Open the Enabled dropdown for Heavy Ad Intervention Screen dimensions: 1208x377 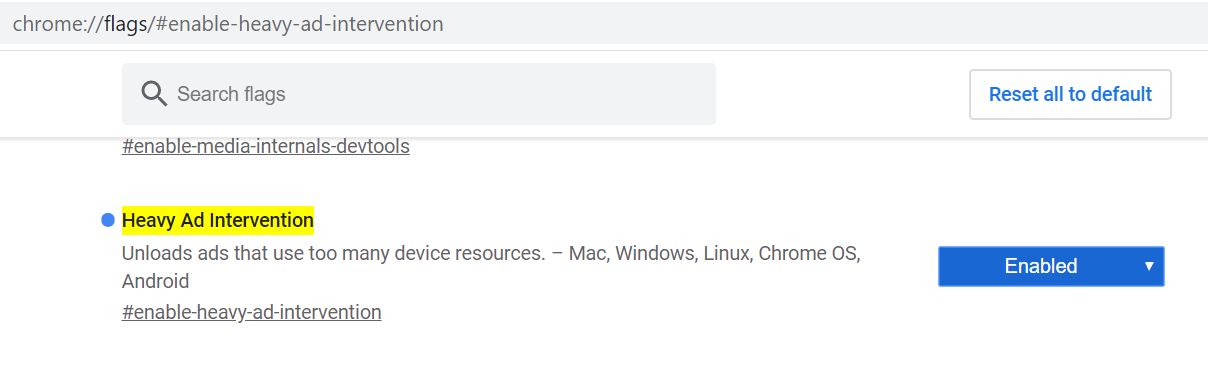click(x=1051, y=266)
